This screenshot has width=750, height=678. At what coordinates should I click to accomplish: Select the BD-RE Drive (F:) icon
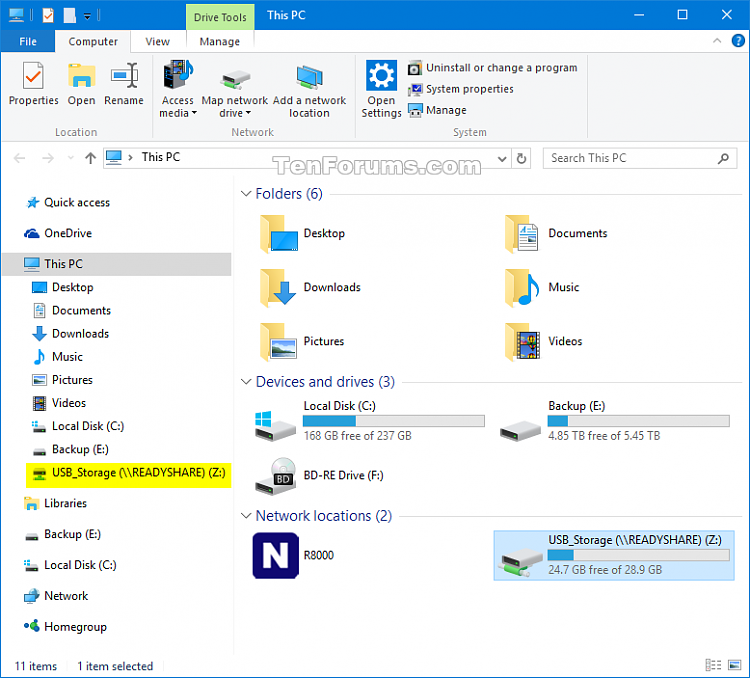(x=275, y=476)
